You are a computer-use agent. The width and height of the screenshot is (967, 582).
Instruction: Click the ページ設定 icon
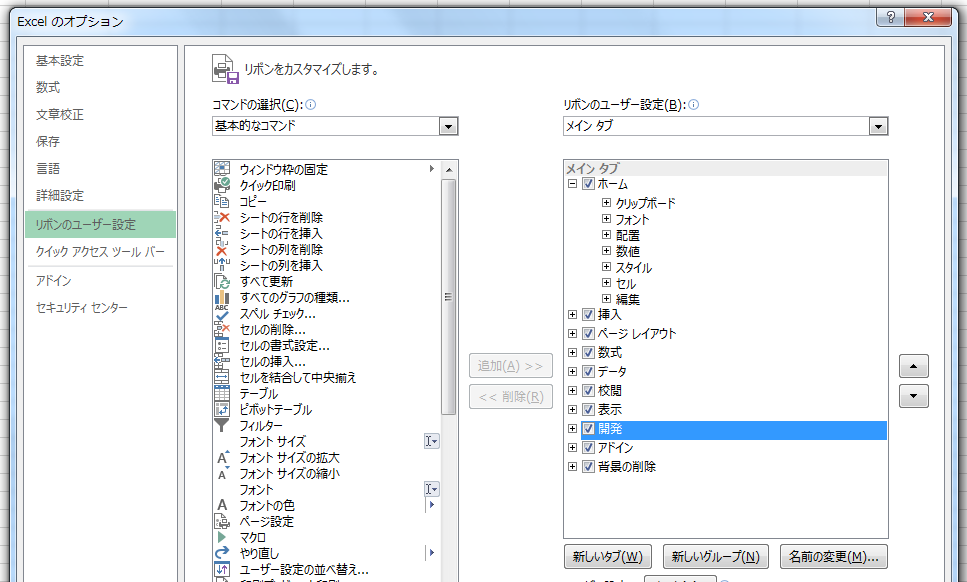pyautogui.click(x=222, y=522)
